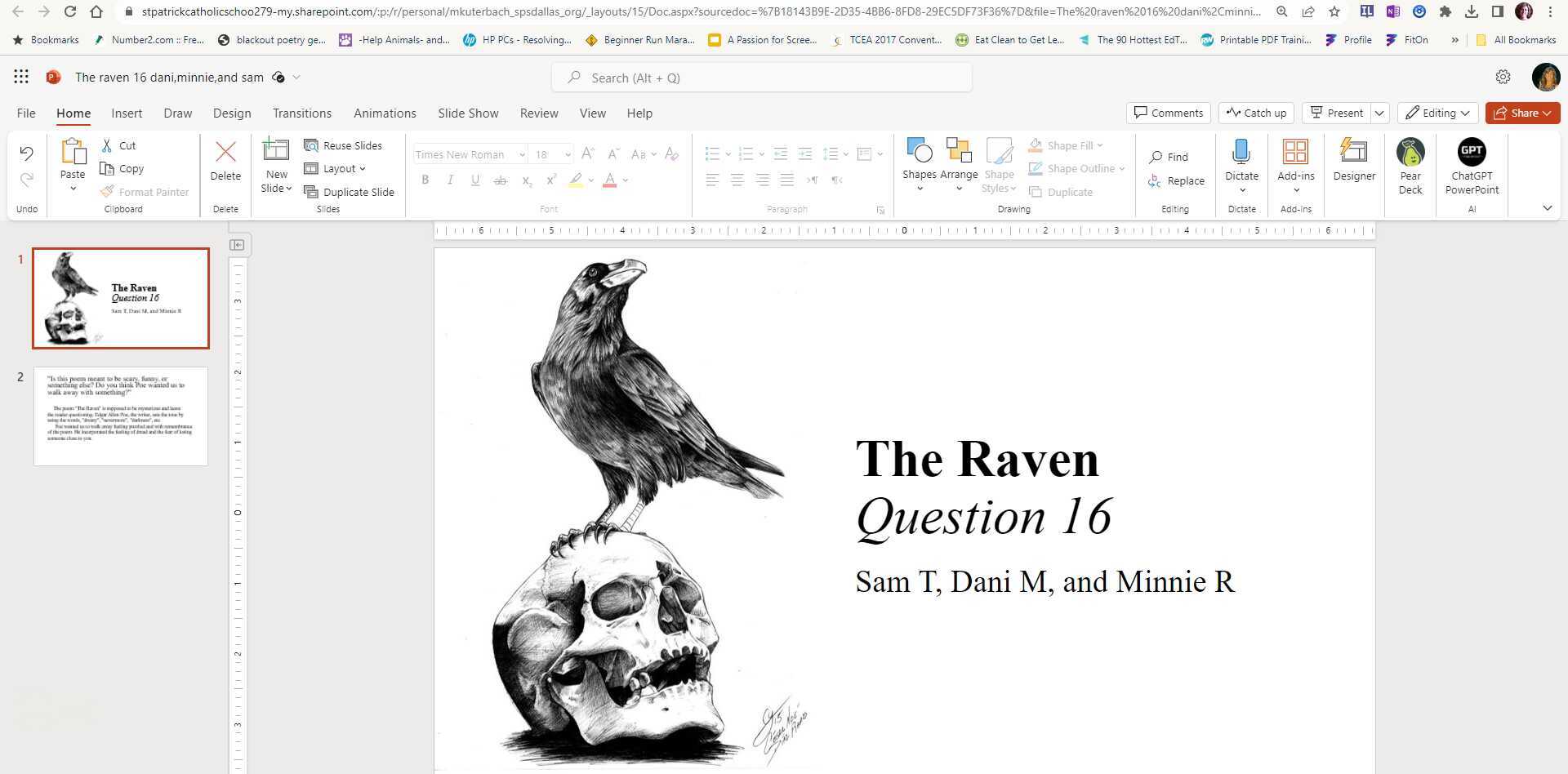Click the Copy icon in Clipboard
The height and width of the screenshot is (774, 1568).
coord(107,168)
